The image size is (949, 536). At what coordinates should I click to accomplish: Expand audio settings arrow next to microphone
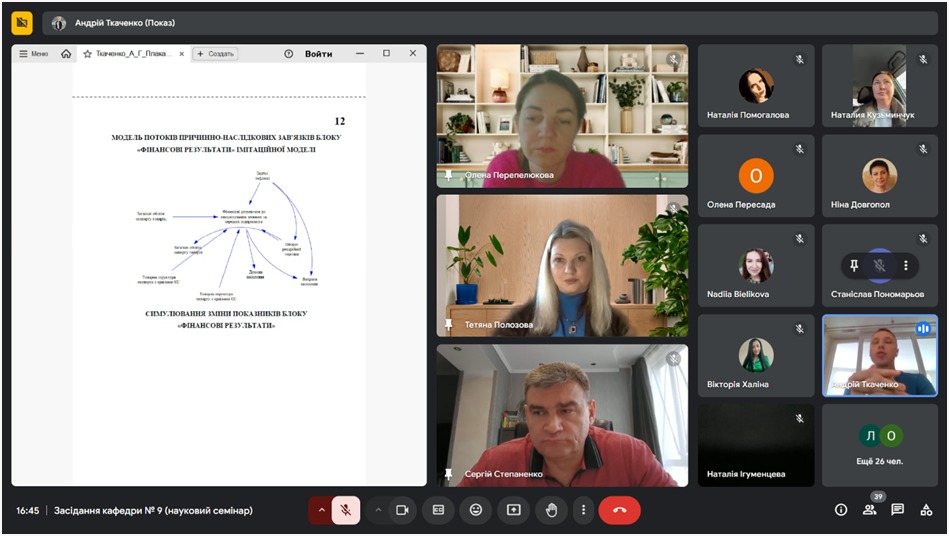(x=321, y=510)
